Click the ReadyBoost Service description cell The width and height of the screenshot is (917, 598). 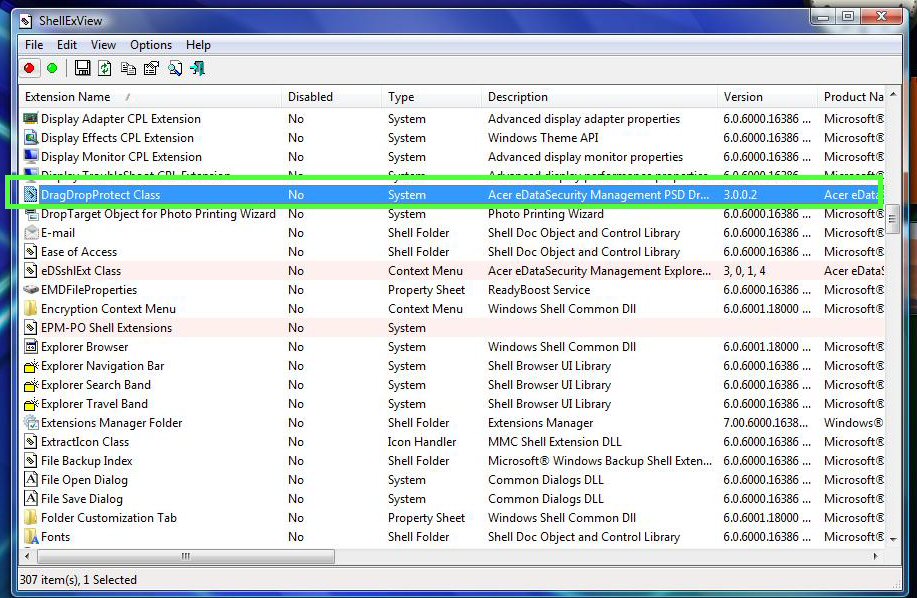pyautogui.click(x=539, y=290)
